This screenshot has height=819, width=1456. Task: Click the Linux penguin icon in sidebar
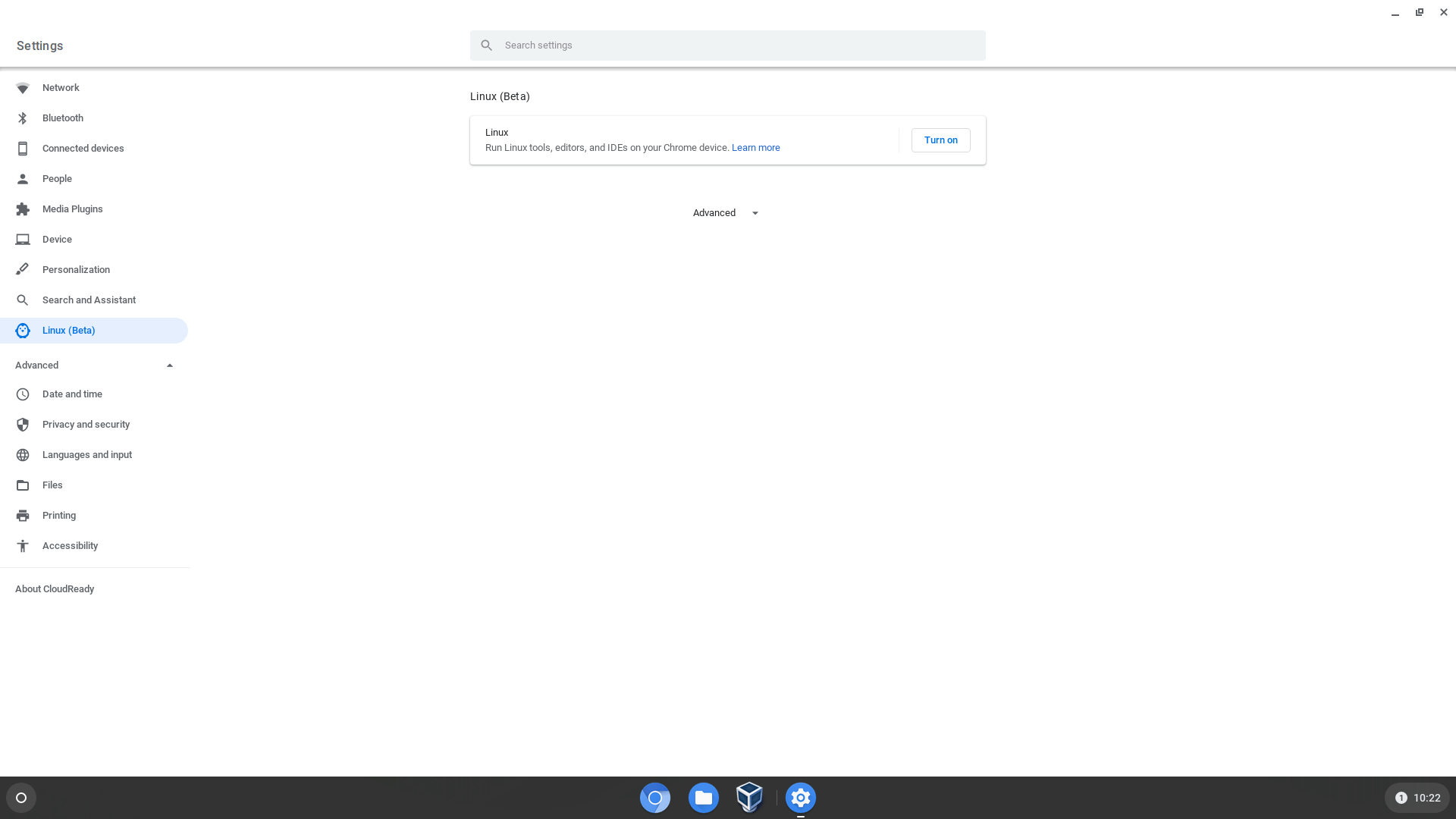(23, 331)
